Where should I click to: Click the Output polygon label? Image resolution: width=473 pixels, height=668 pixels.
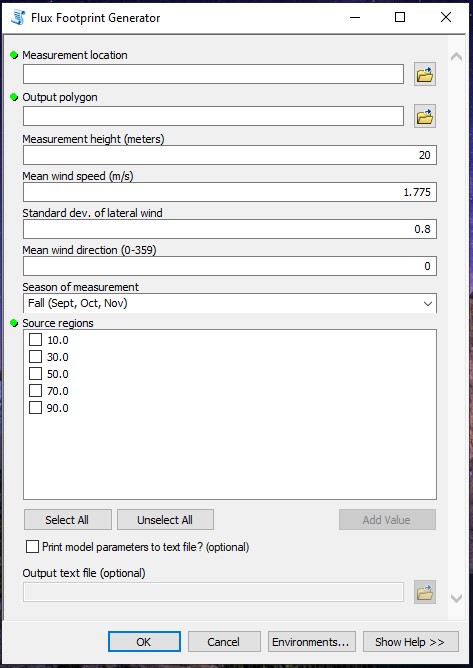[60, 97]
